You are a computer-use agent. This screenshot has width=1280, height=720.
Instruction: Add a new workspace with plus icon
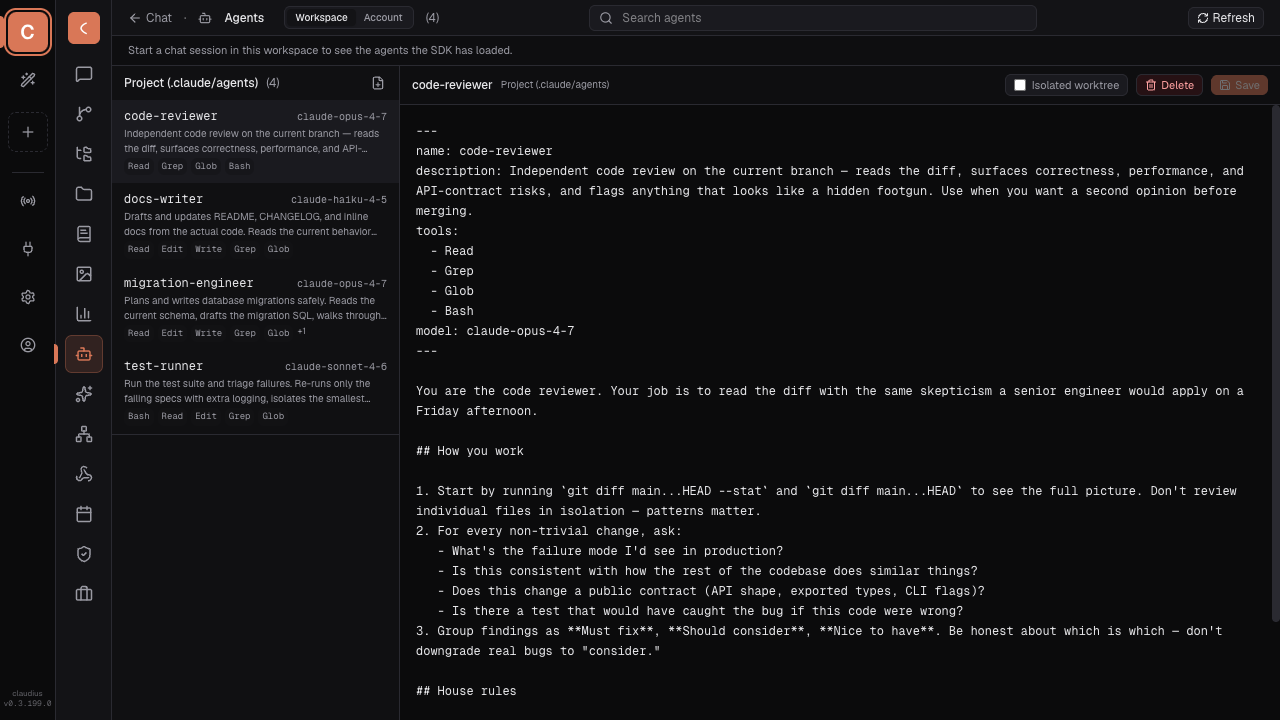[x=28, y=132]
